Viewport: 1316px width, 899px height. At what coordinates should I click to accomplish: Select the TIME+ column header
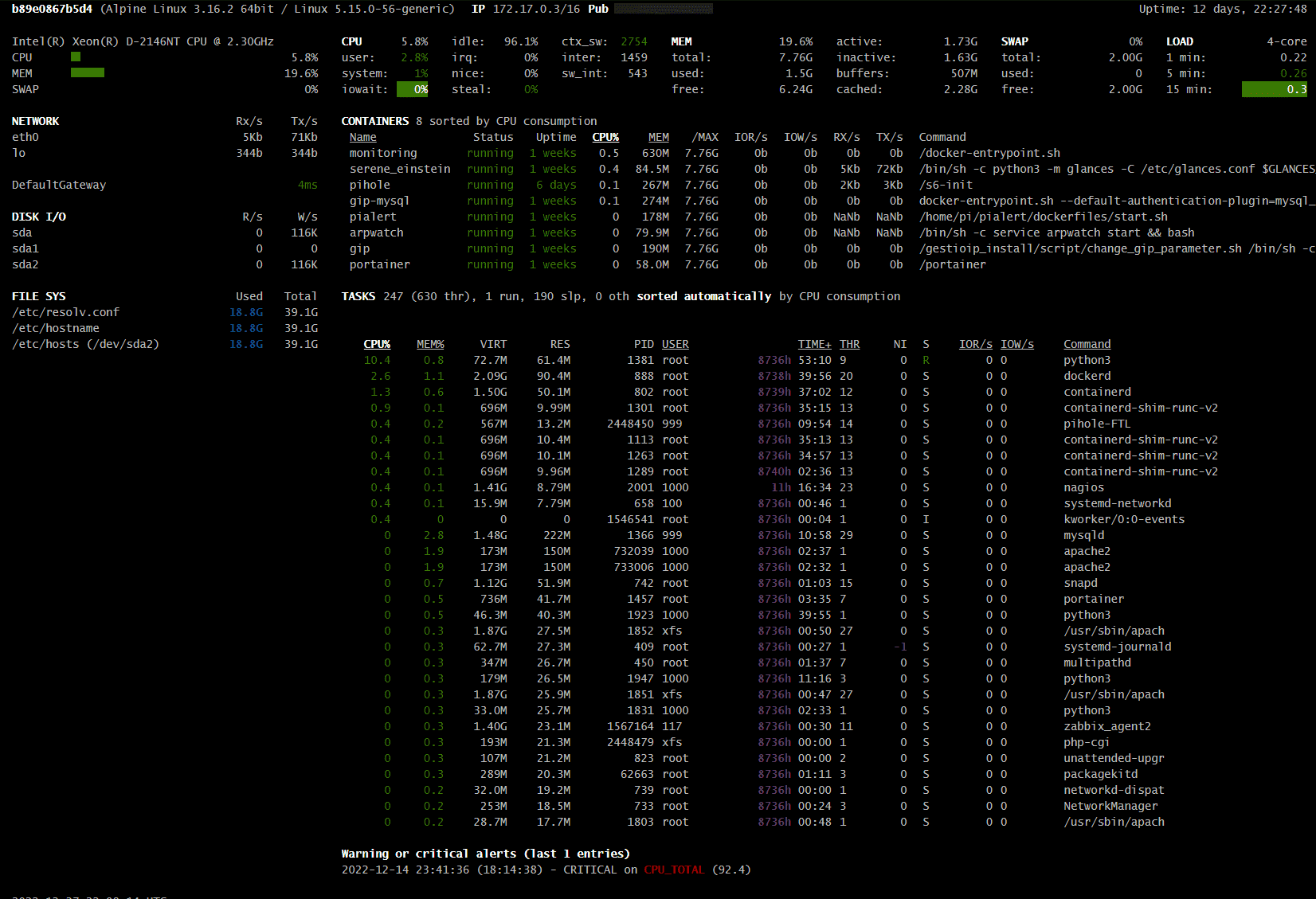[x=814, y=344]
